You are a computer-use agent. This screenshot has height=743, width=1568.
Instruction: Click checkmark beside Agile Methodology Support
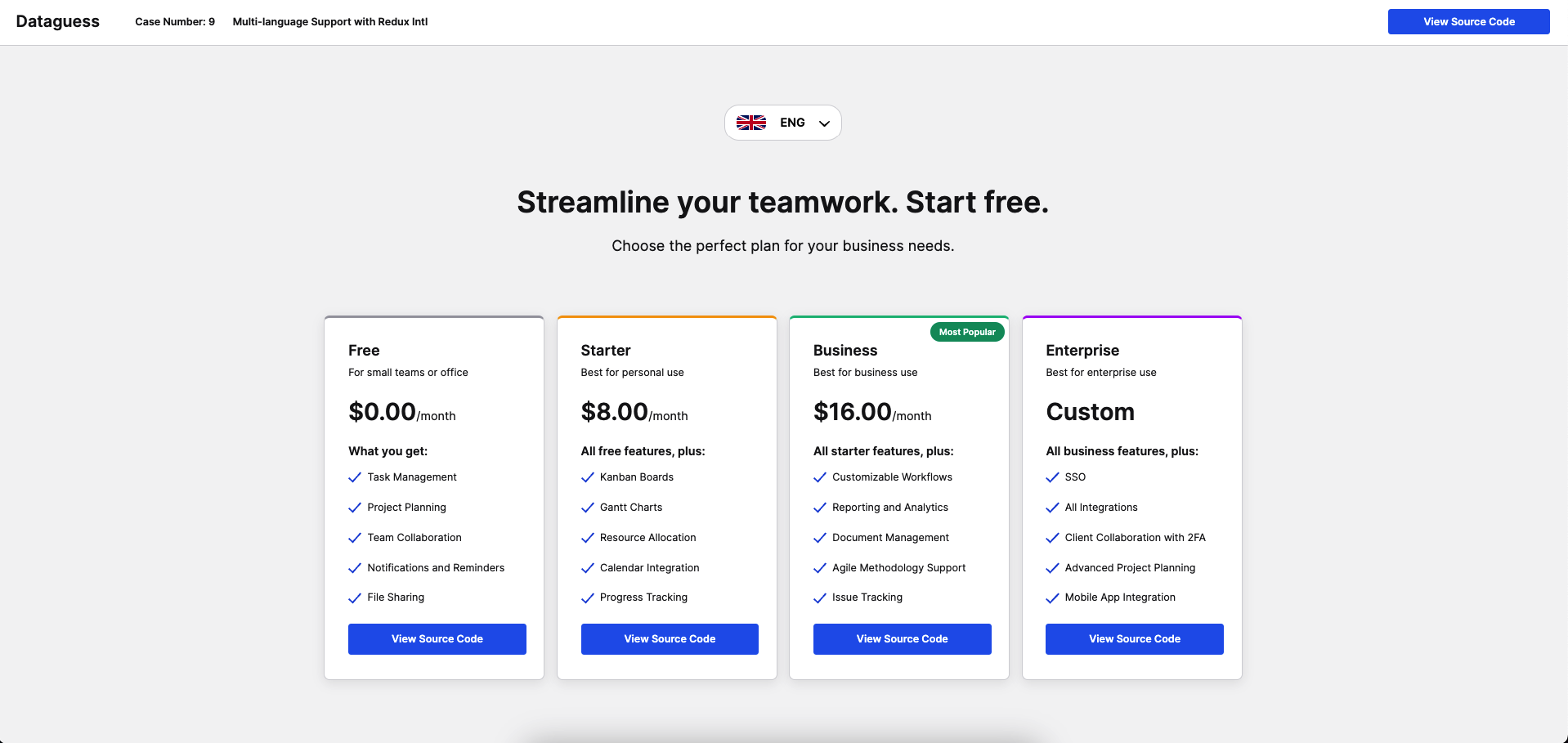pyautogui.click(x=820, y=568)
